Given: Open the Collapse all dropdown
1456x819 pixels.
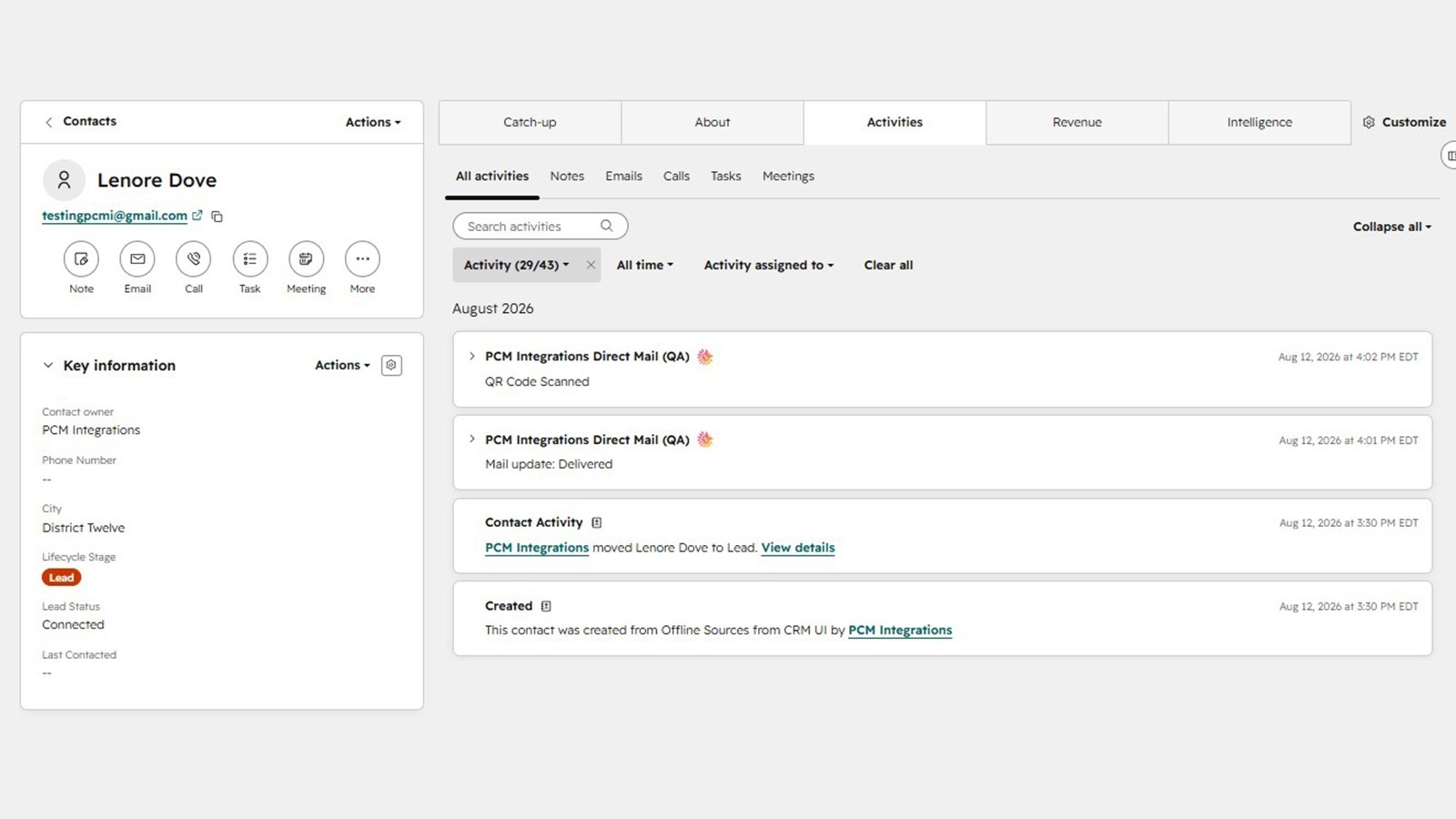Looking at the screenshot, I should (x=1392, y=227).
